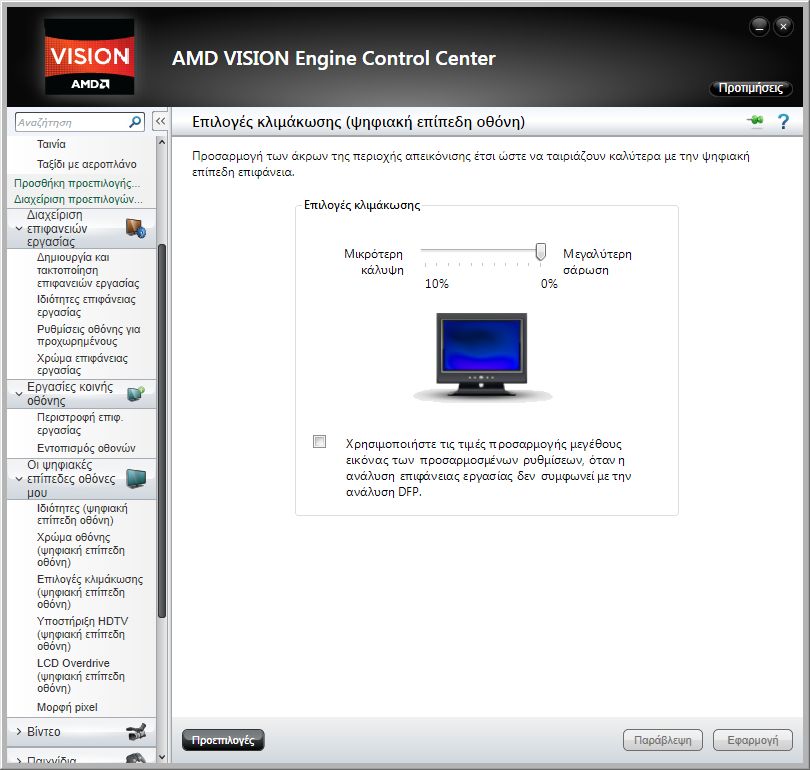Collapse Διαχείριση επιφανειών εργασίας section chevron
Screen dimensions: 810x770
pos(19,228)
